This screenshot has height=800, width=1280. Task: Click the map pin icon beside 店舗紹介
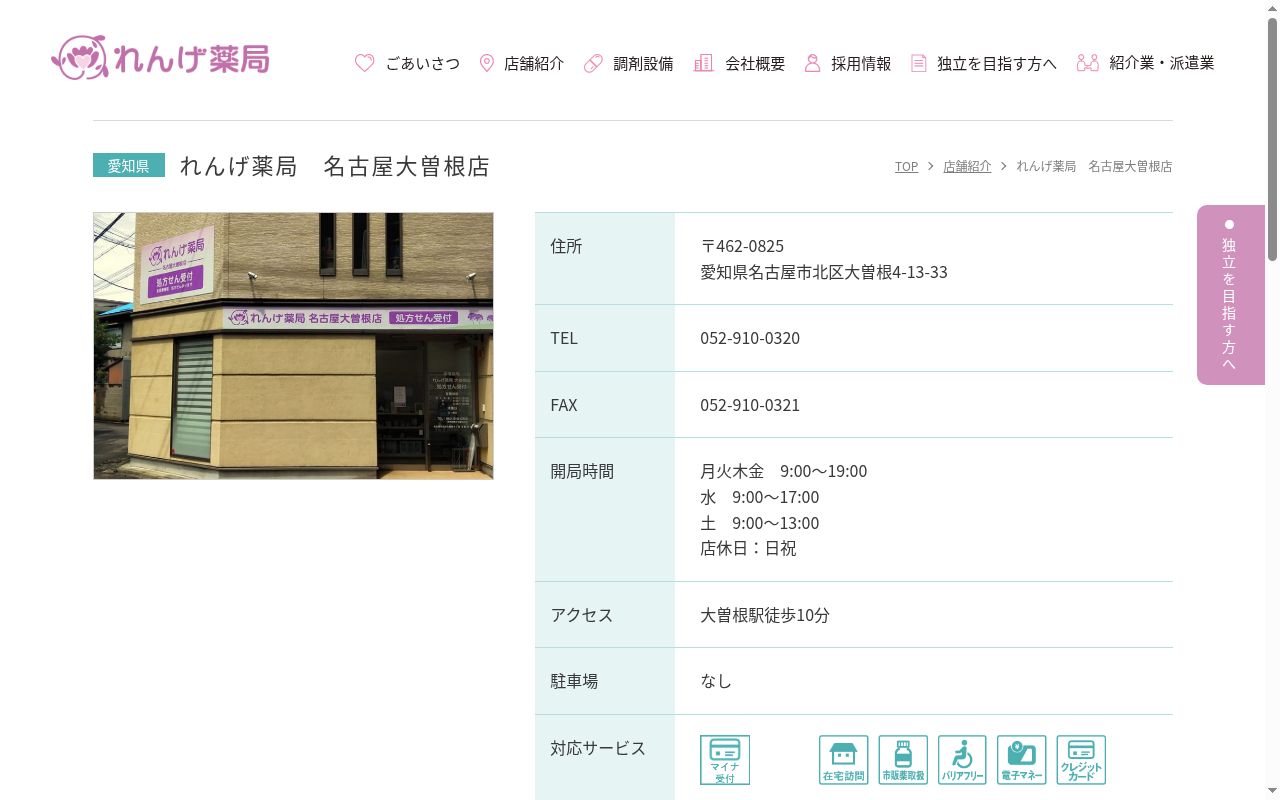tap(487, 63)
